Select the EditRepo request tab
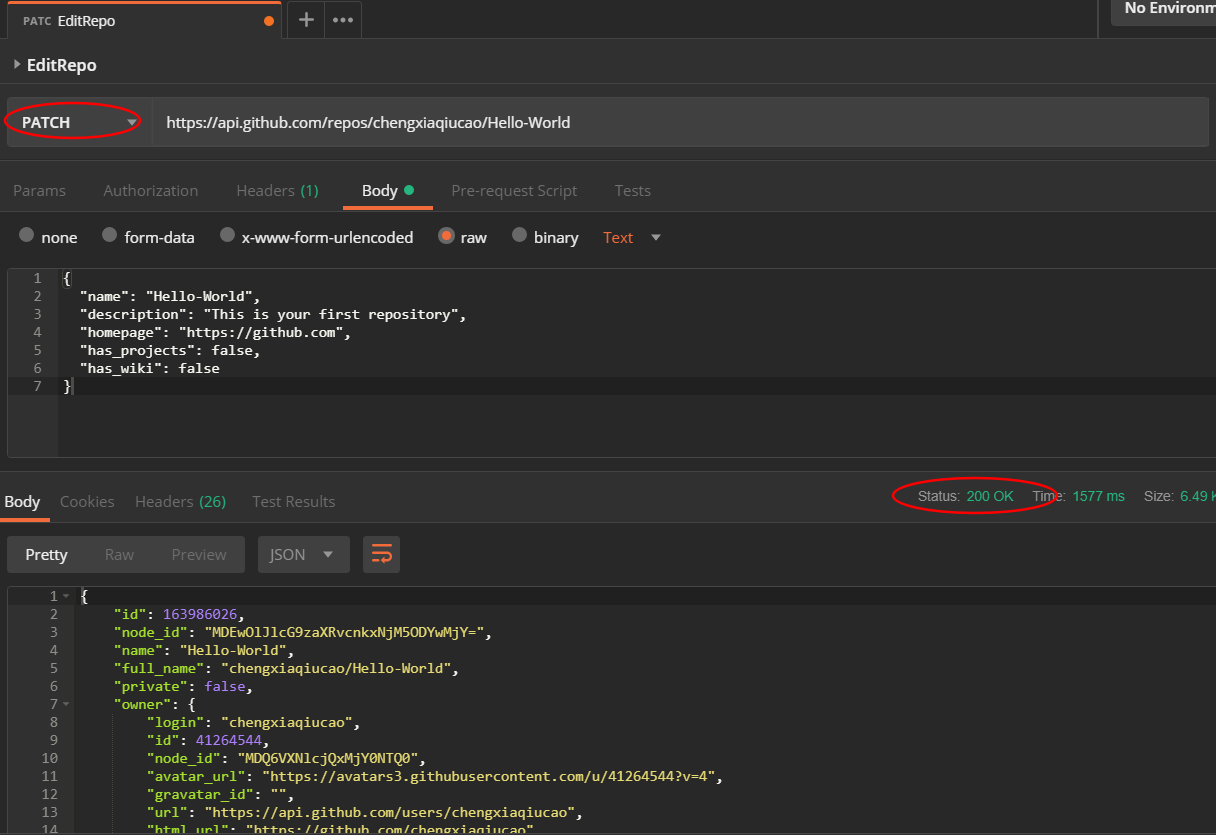The height and width of the screenshot is (835, 1216). (144, 20)
